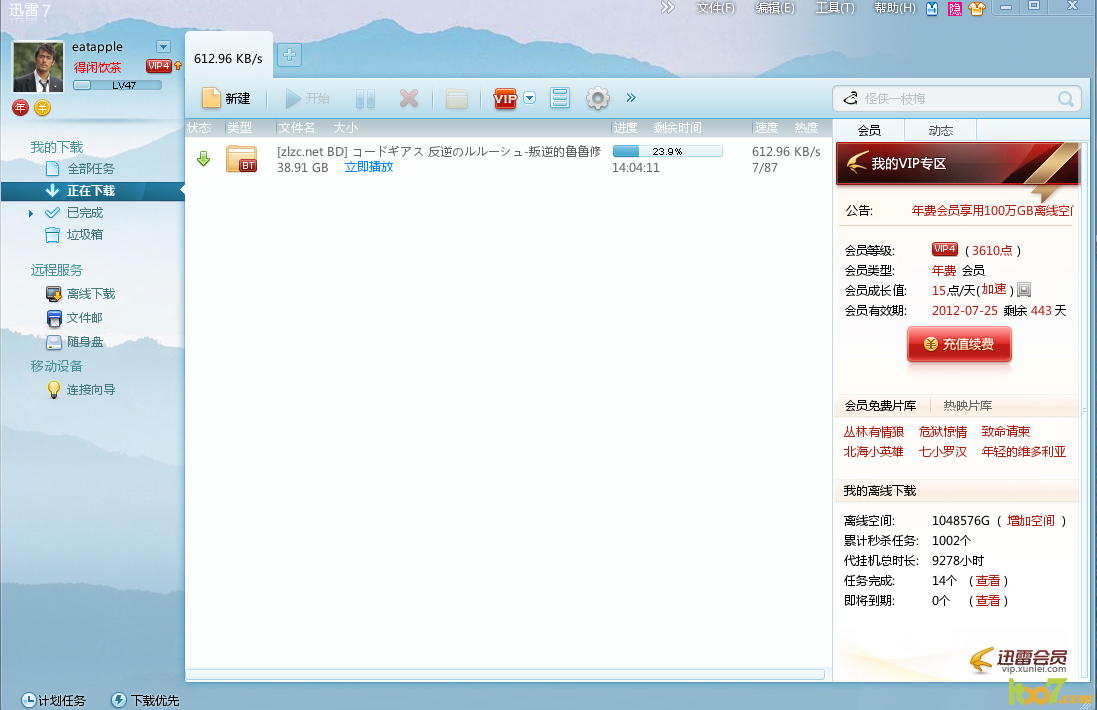Click the 我的VIP专区 banner
Viewport: 1097px width, 710px height.
[958, 164]
